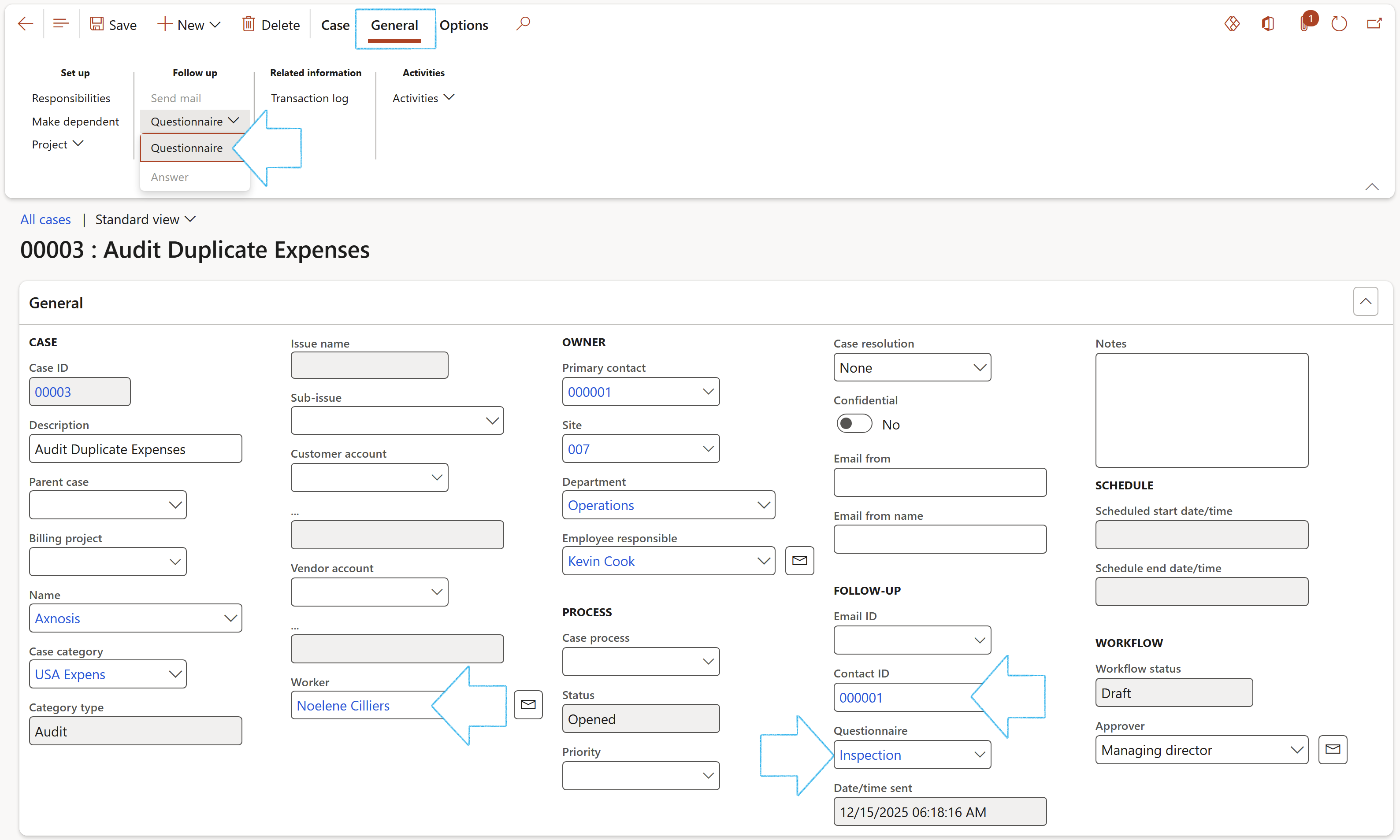Open the Power Apps diamond icon

(x=1232, y=24)
